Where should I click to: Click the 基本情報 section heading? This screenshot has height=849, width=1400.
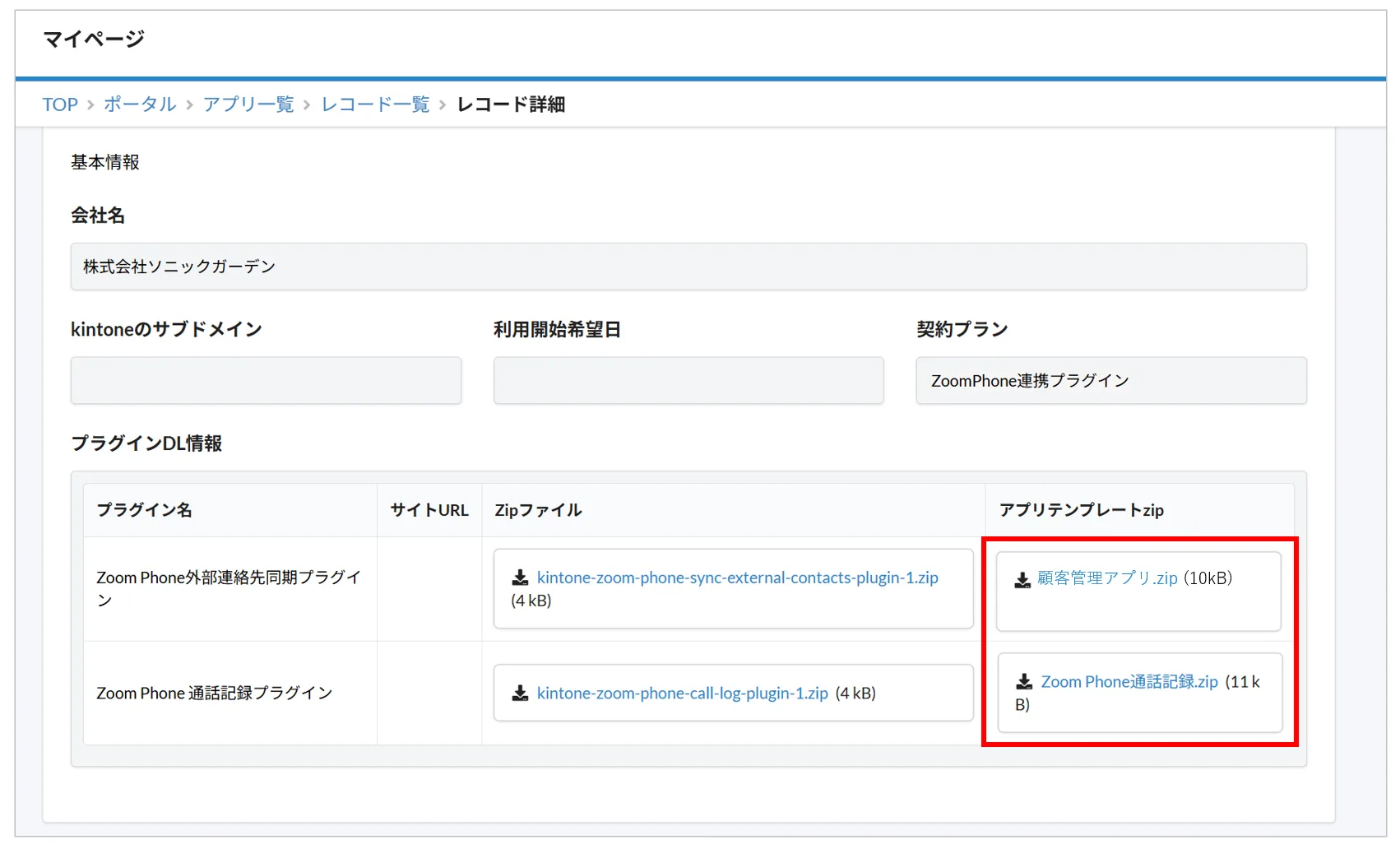point(105,162)
